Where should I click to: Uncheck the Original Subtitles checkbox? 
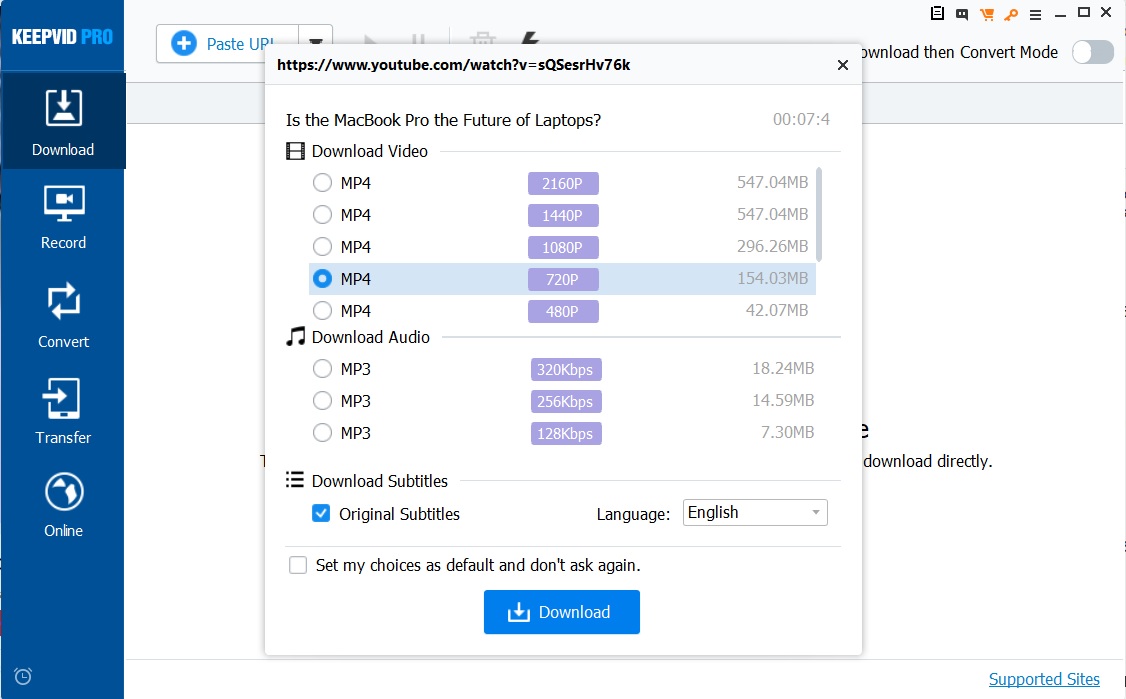pos(321,513)
